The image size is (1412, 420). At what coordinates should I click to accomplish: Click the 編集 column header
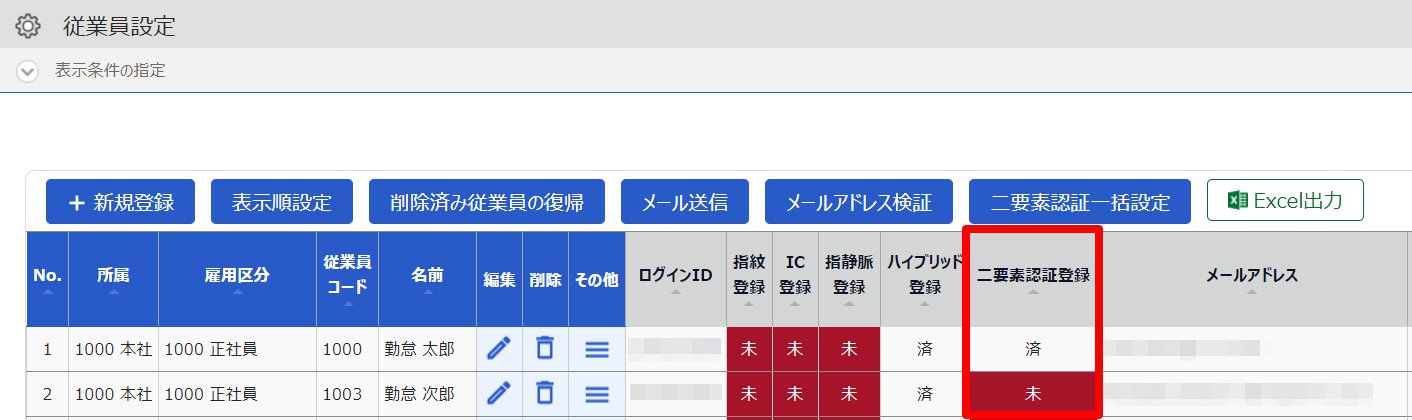[x=499, y=279]
